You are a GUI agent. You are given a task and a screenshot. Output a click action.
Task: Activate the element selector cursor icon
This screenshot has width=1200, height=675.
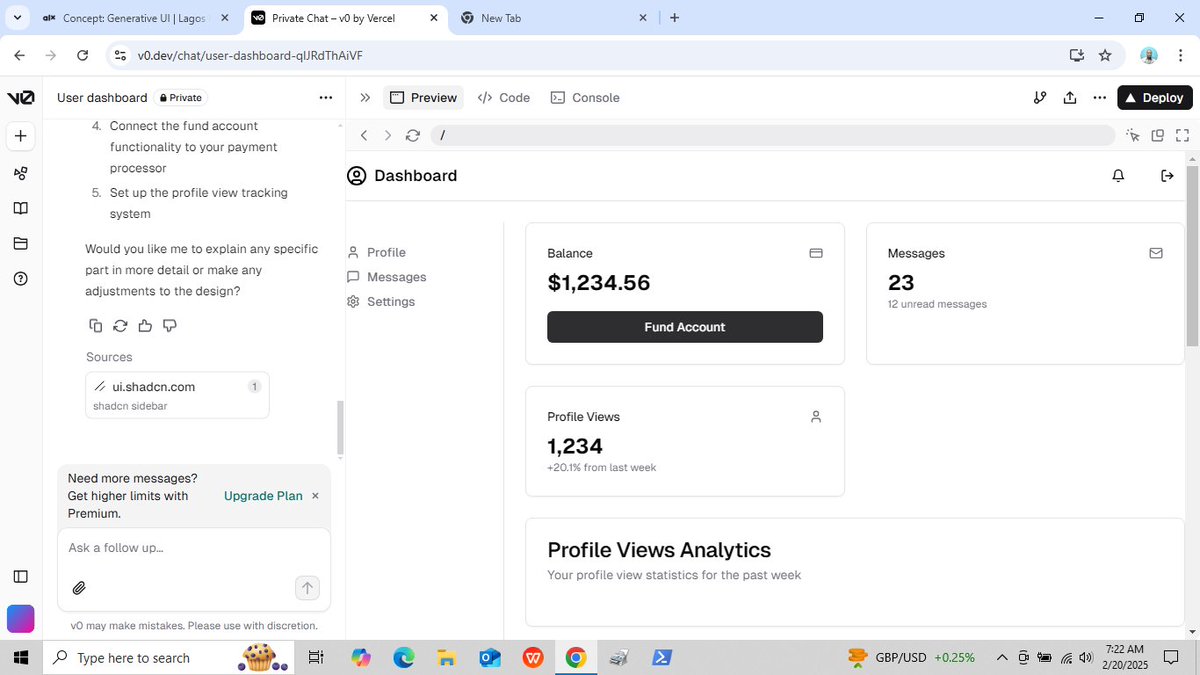click(1132, 135)
